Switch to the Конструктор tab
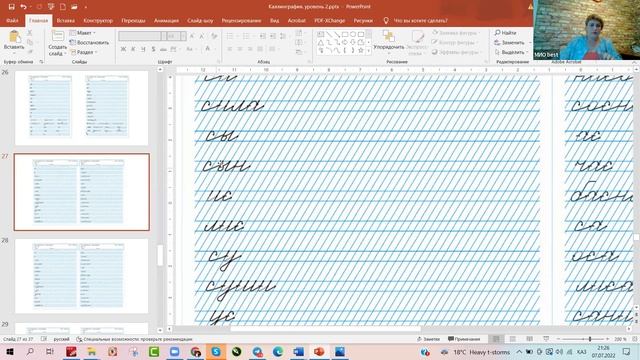 98,20
